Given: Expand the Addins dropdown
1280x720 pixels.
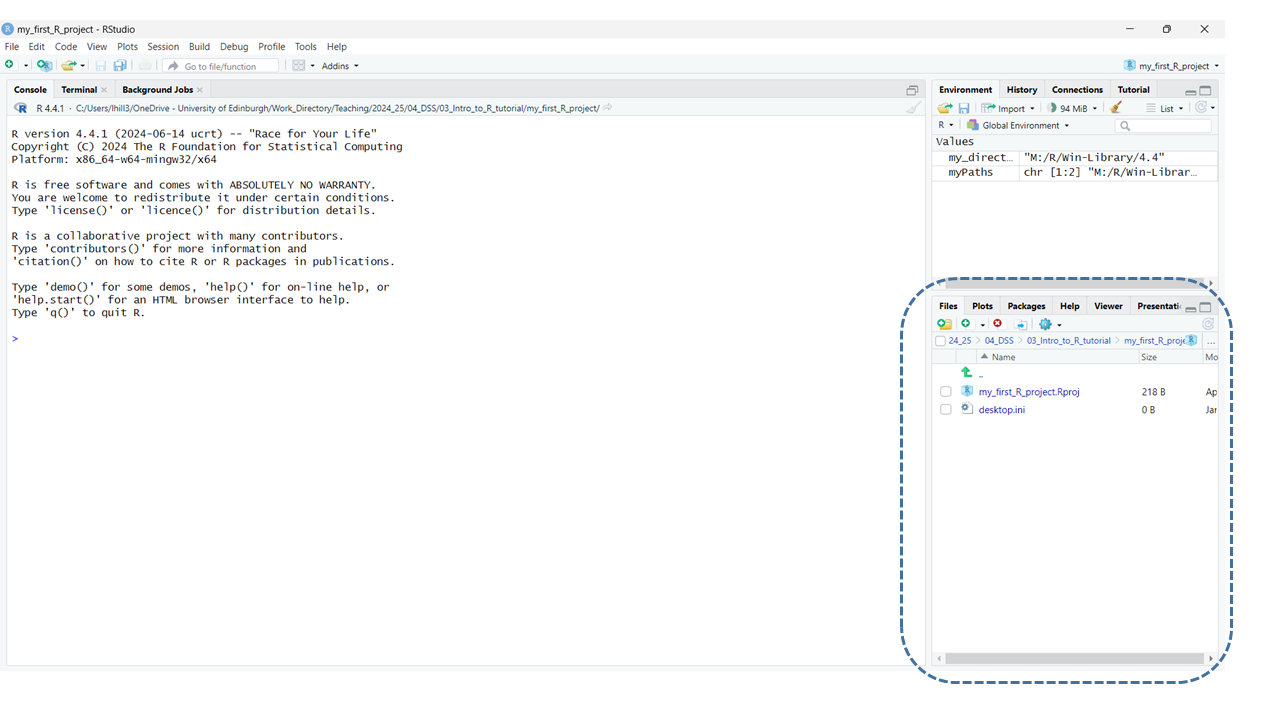Looking at the screenshot, I should (340, 66).
